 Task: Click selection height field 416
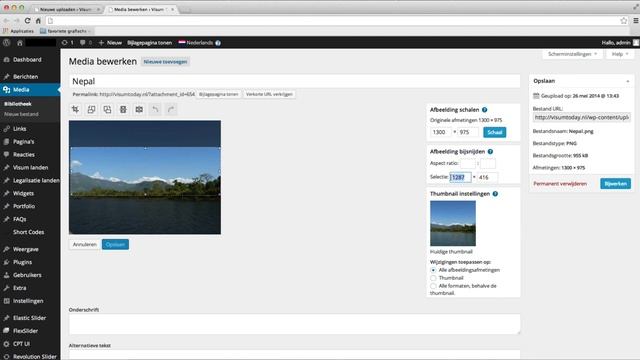click(x=487, y=177)
